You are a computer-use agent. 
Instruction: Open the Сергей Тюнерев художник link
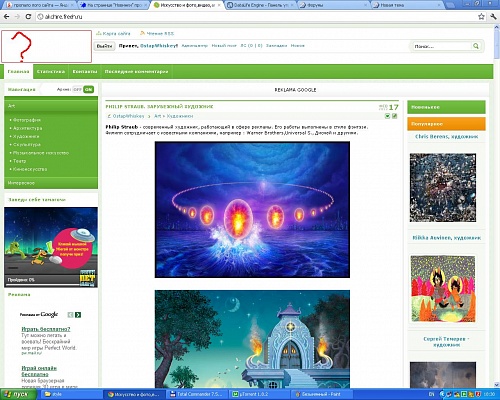(x=446, y=342)
